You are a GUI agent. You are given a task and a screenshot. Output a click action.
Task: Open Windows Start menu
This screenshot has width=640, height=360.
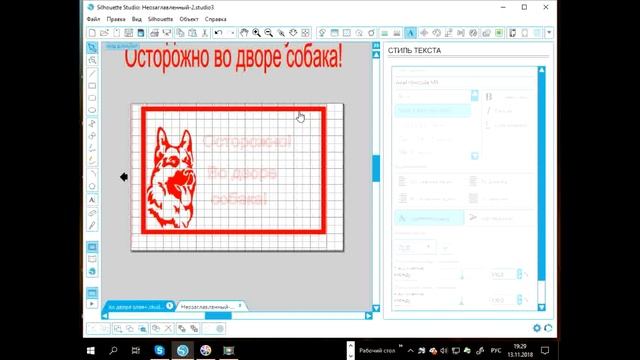(x=91, y=351)
